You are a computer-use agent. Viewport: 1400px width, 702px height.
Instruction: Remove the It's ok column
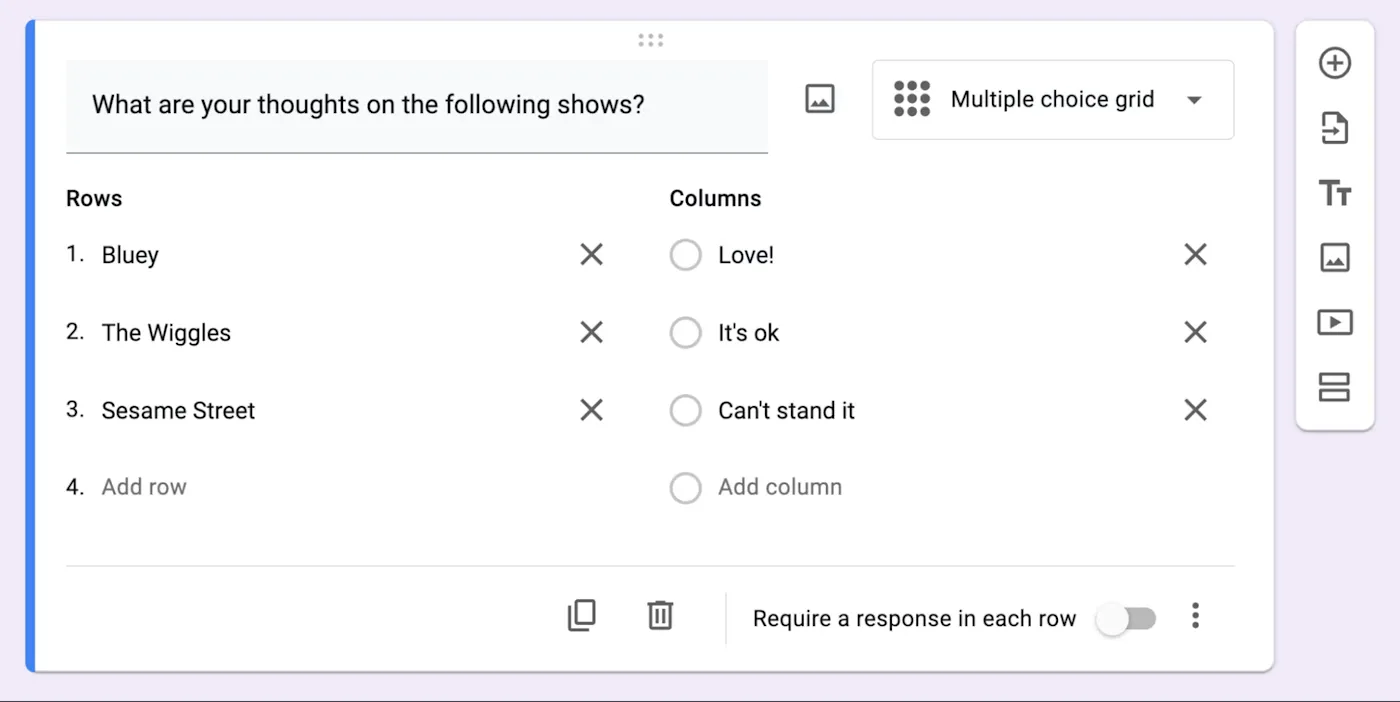tap(1196, 332)
